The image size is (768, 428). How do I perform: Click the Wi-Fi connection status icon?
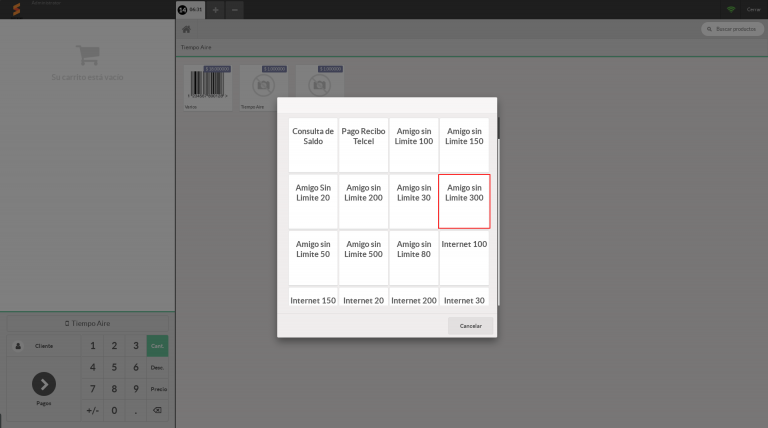click(x=732, y=9)
